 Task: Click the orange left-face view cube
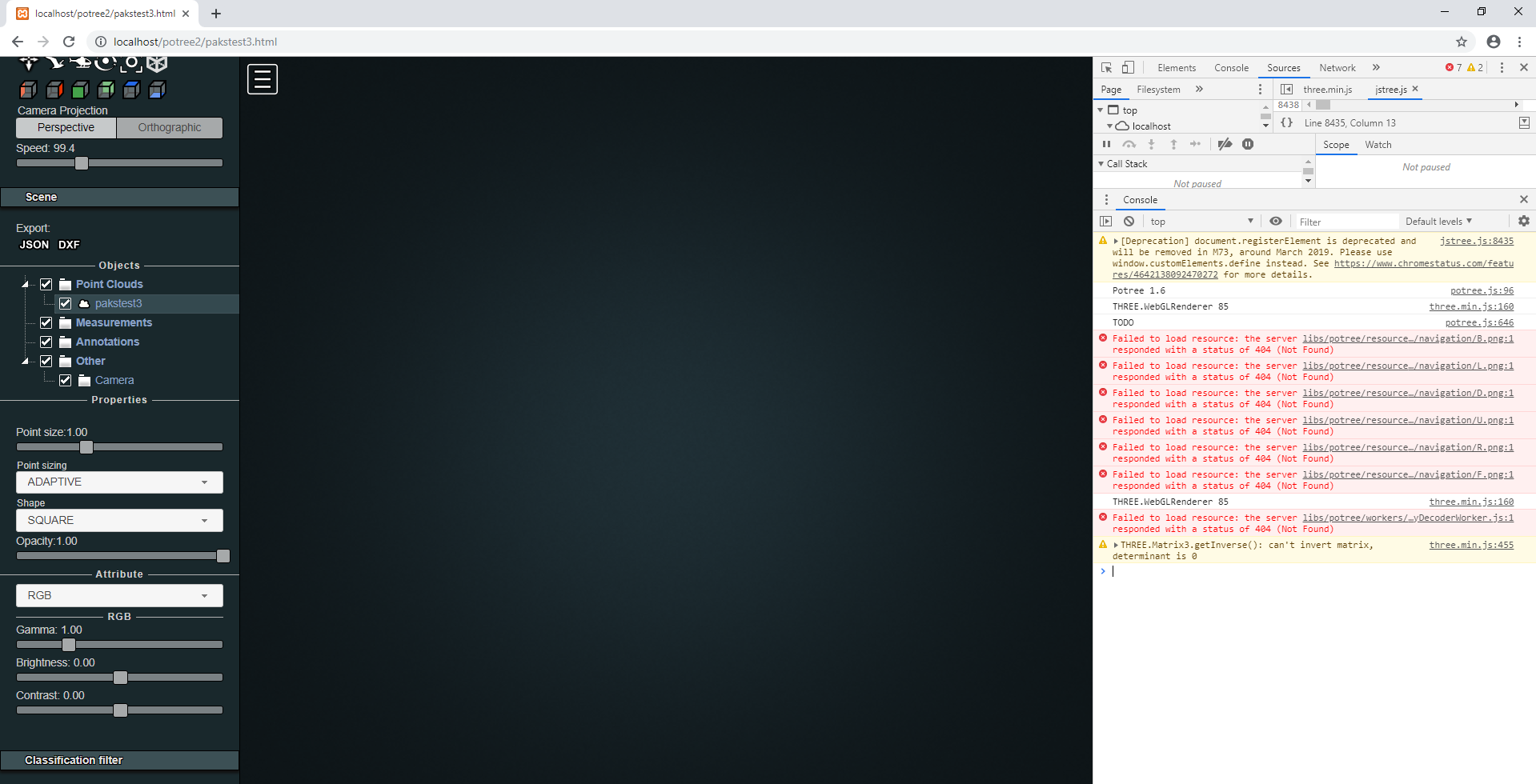[29, 90]
